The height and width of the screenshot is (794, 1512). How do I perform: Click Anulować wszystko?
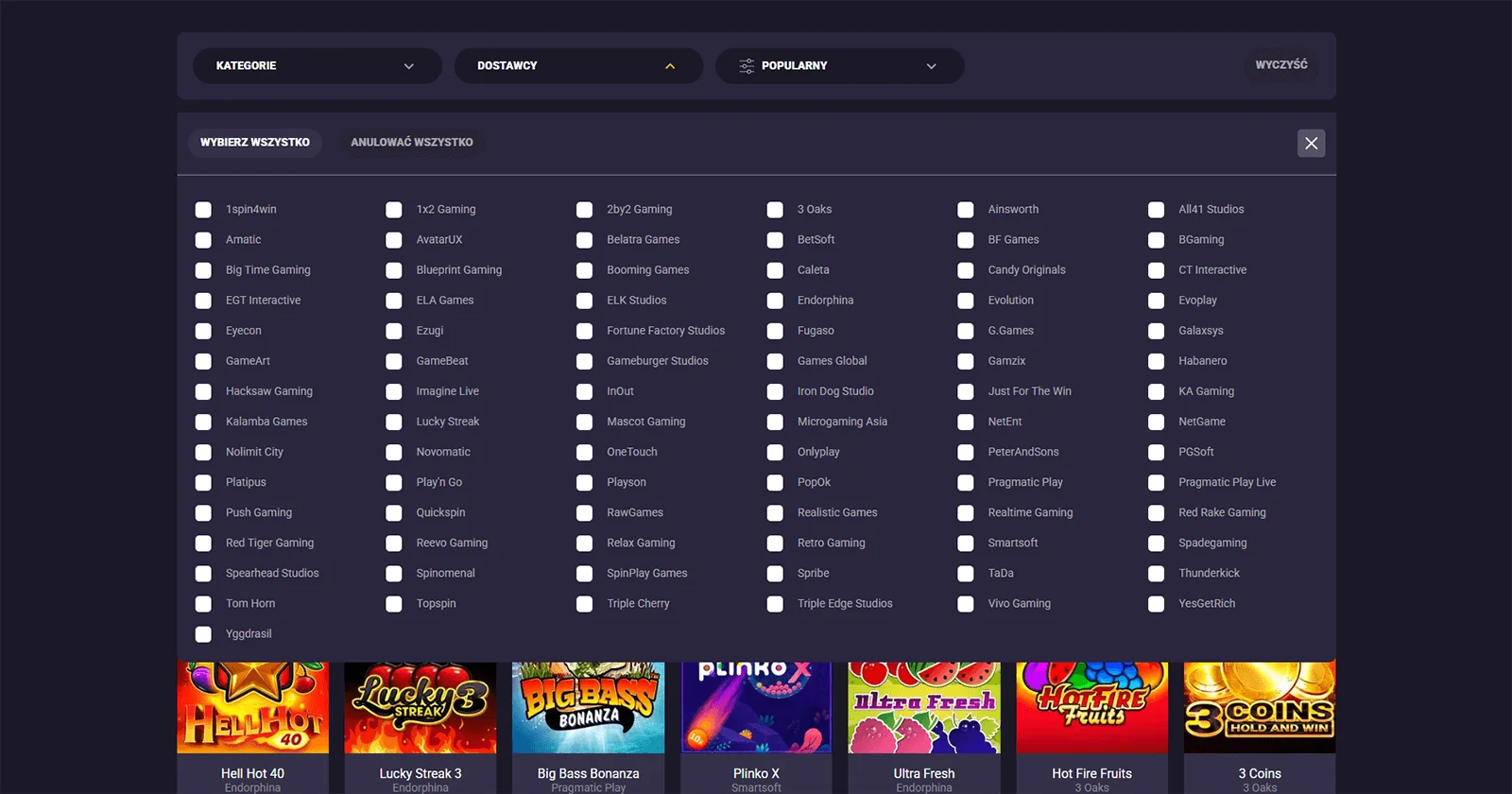[412, 143]
